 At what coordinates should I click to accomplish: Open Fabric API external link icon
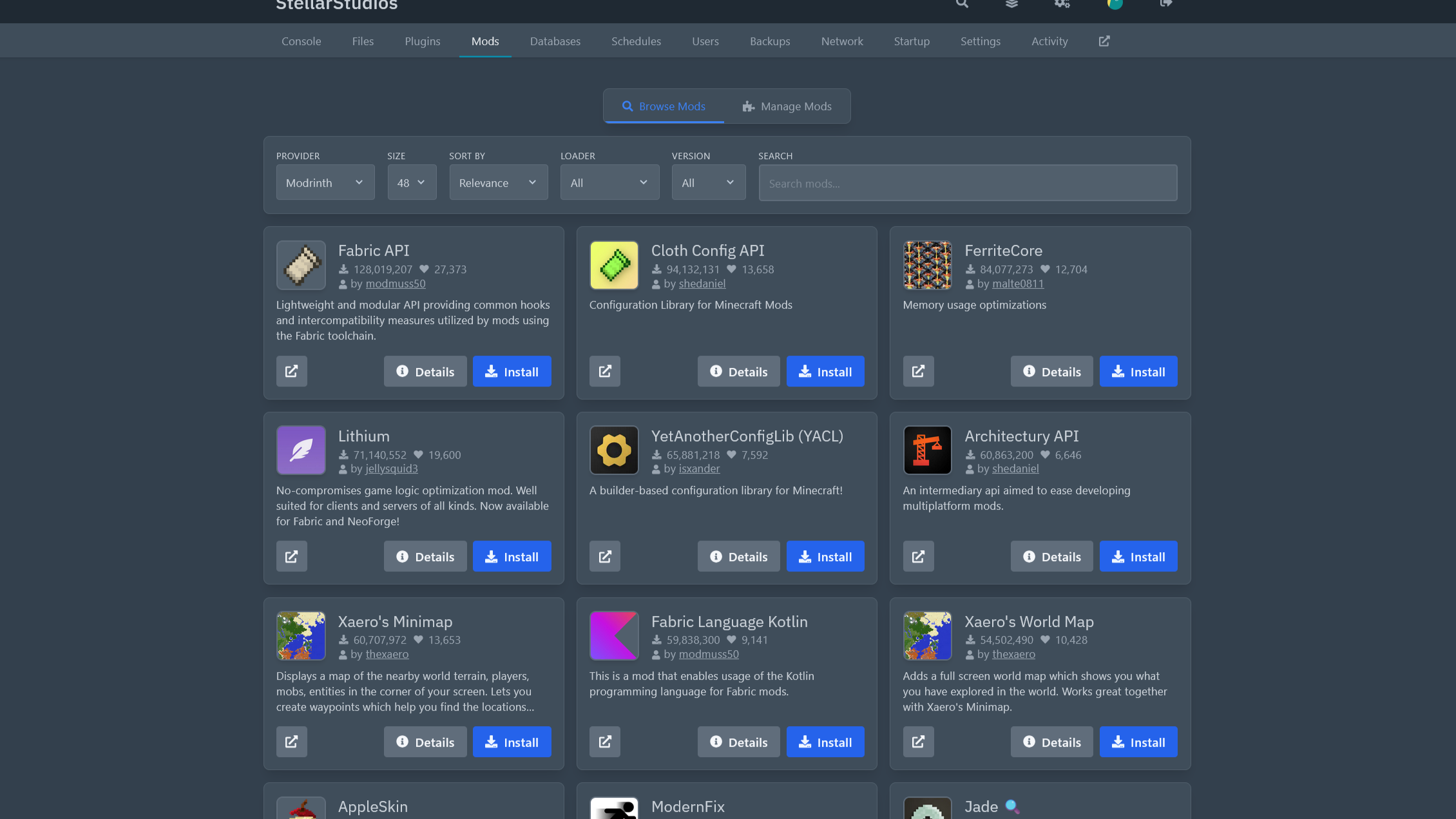pyautogui.click(x=292, y=371)
